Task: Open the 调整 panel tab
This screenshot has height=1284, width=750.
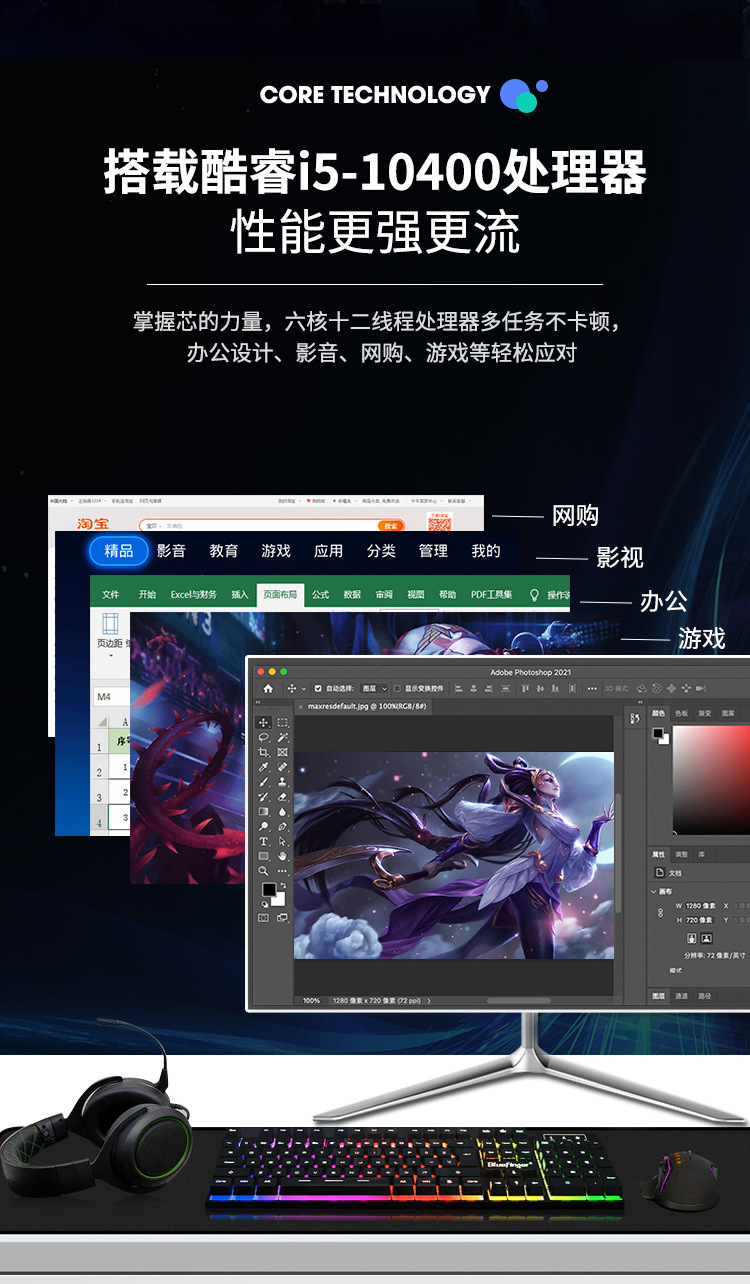Action: point(682,855)
